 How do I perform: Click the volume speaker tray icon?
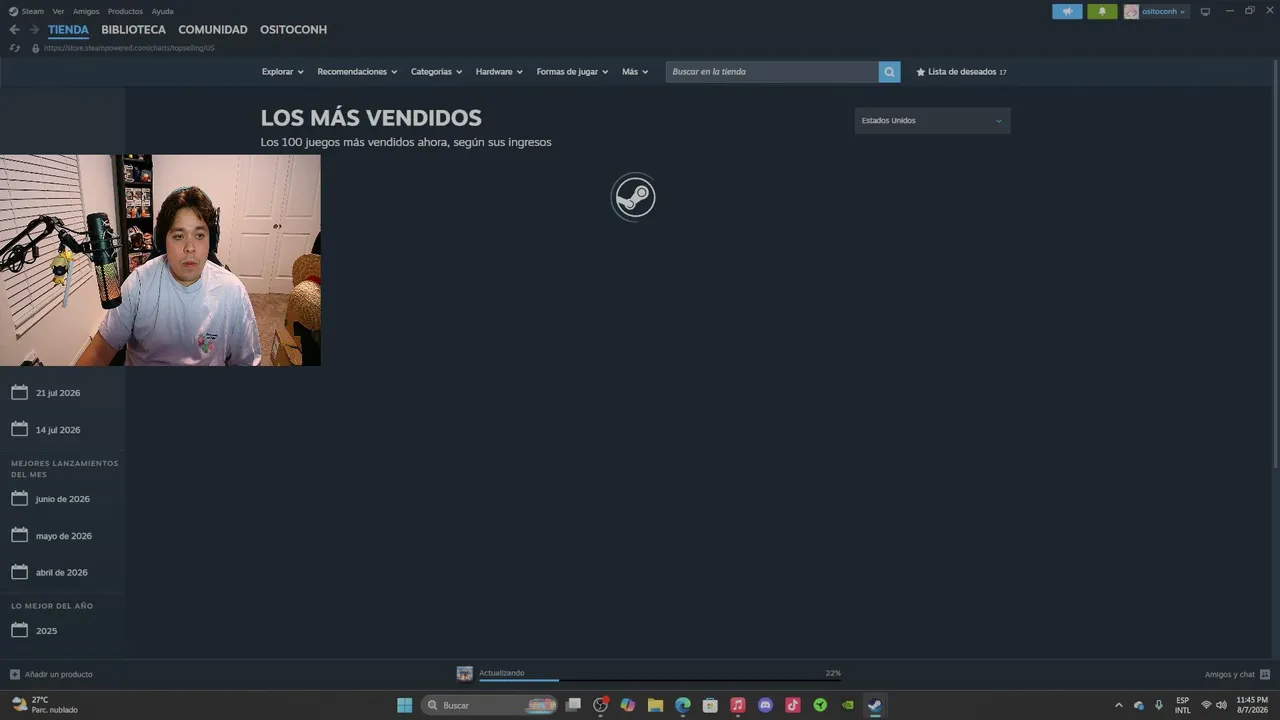point(1221,705)
